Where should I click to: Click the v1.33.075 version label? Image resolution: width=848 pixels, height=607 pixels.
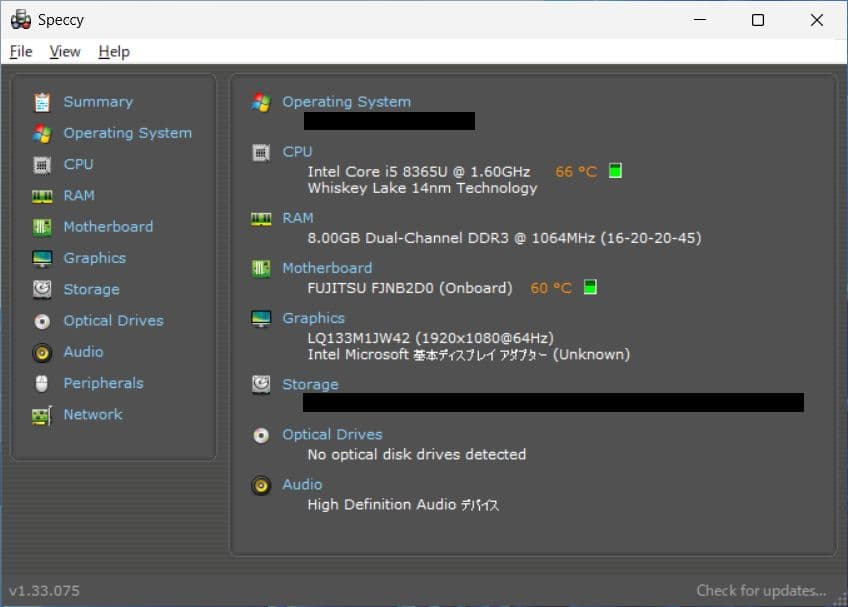pos(44,591)
